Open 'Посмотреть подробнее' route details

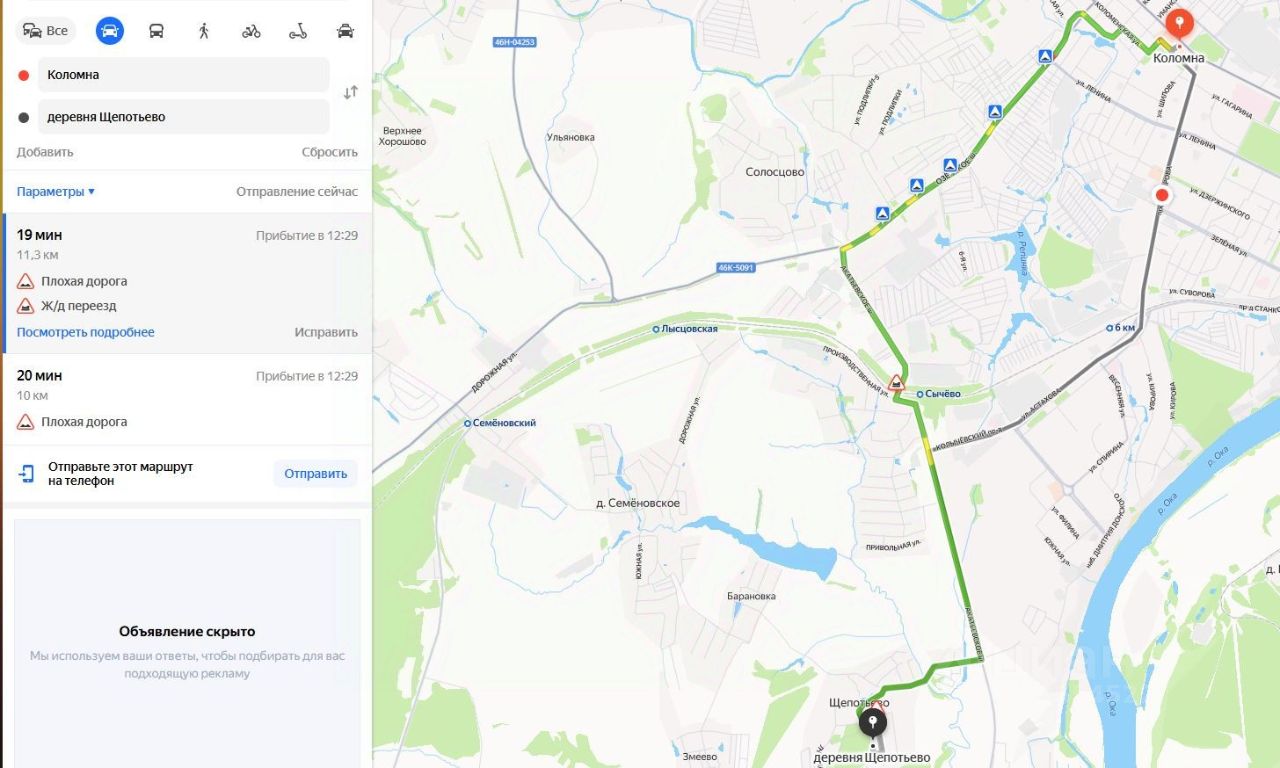[85, 332]
